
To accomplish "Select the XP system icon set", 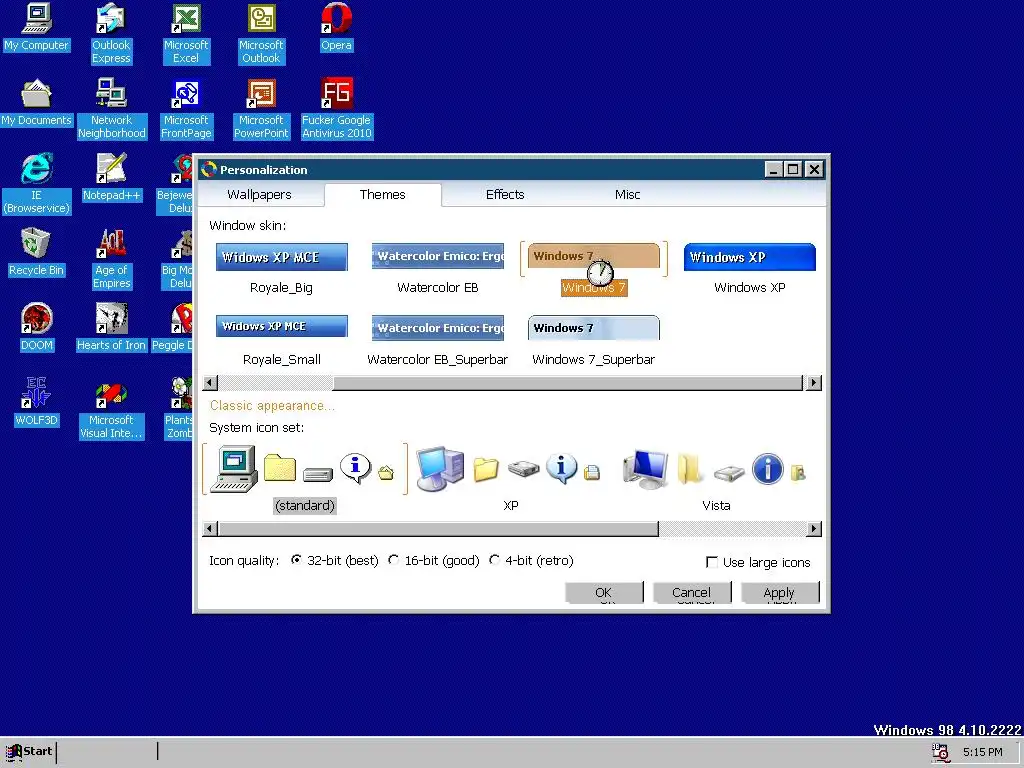I will (x=511, y=479).
